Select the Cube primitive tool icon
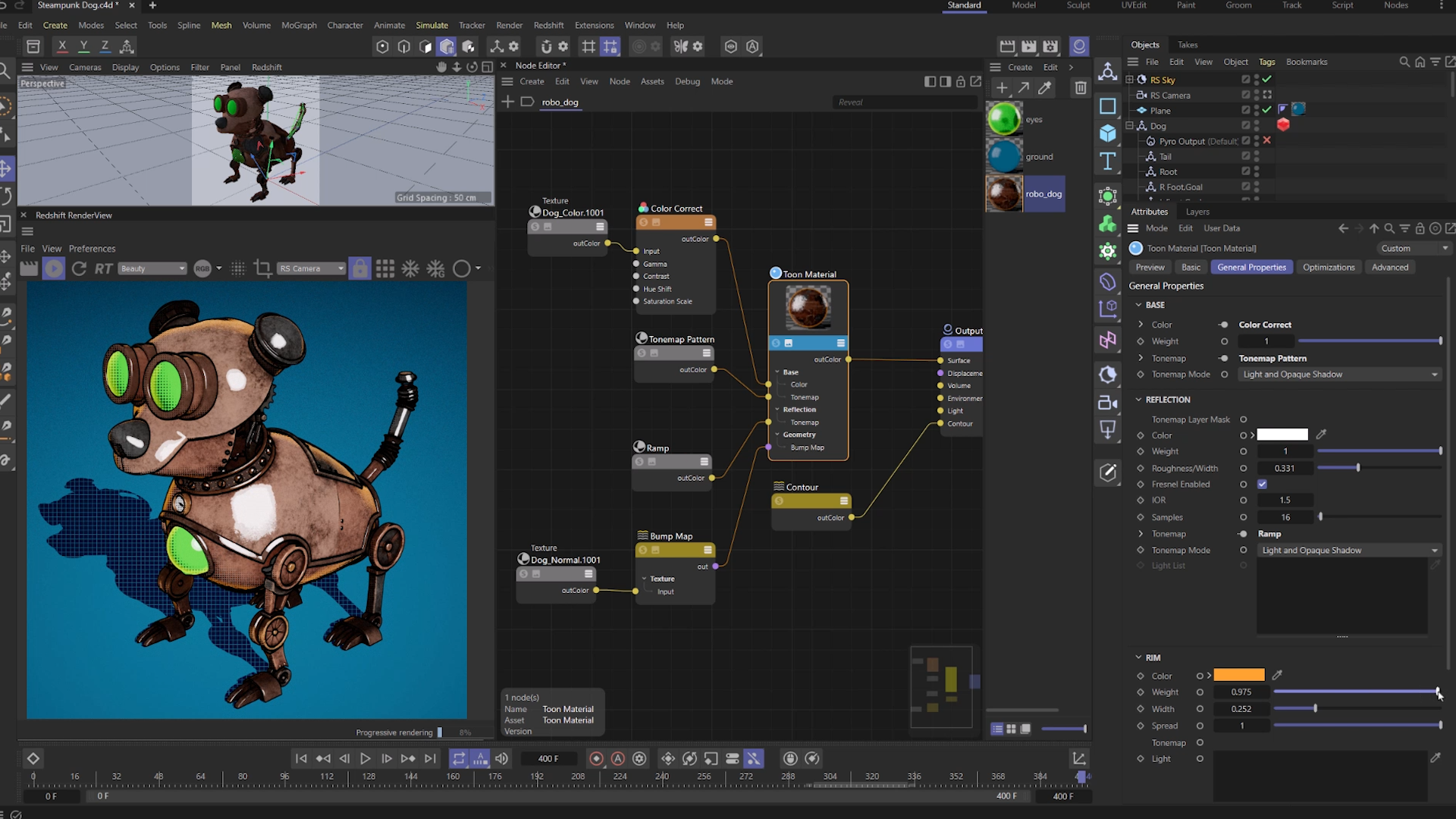This screenshot has height=819, width=1456. [x=1108, y=133]
